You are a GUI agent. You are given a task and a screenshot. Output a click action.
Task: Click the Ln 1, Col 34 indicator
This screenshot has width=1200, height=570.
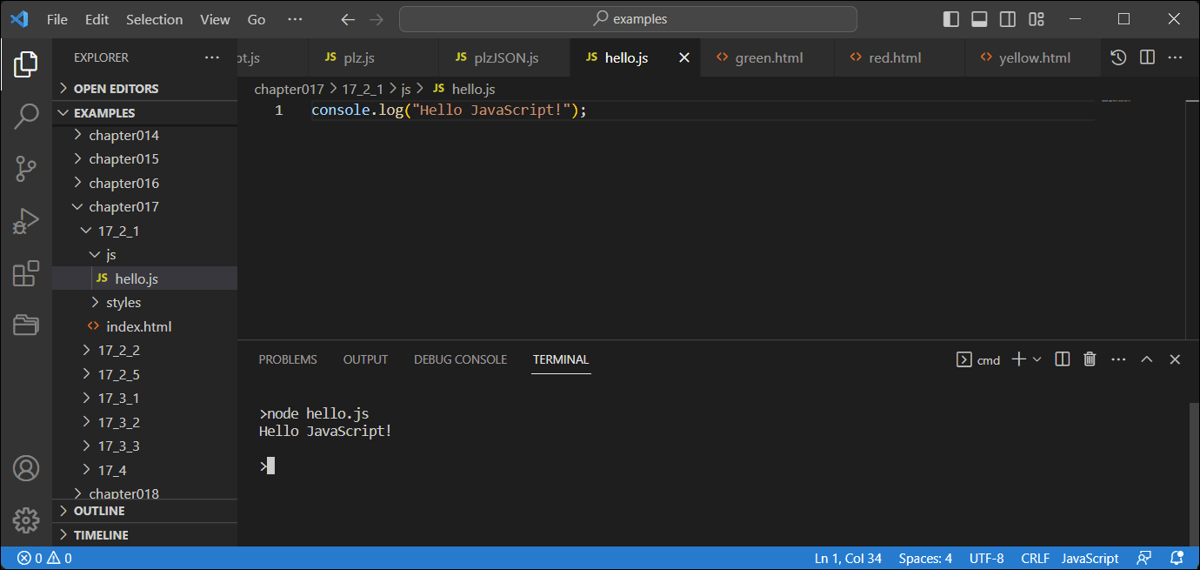(x=848, y=558)
